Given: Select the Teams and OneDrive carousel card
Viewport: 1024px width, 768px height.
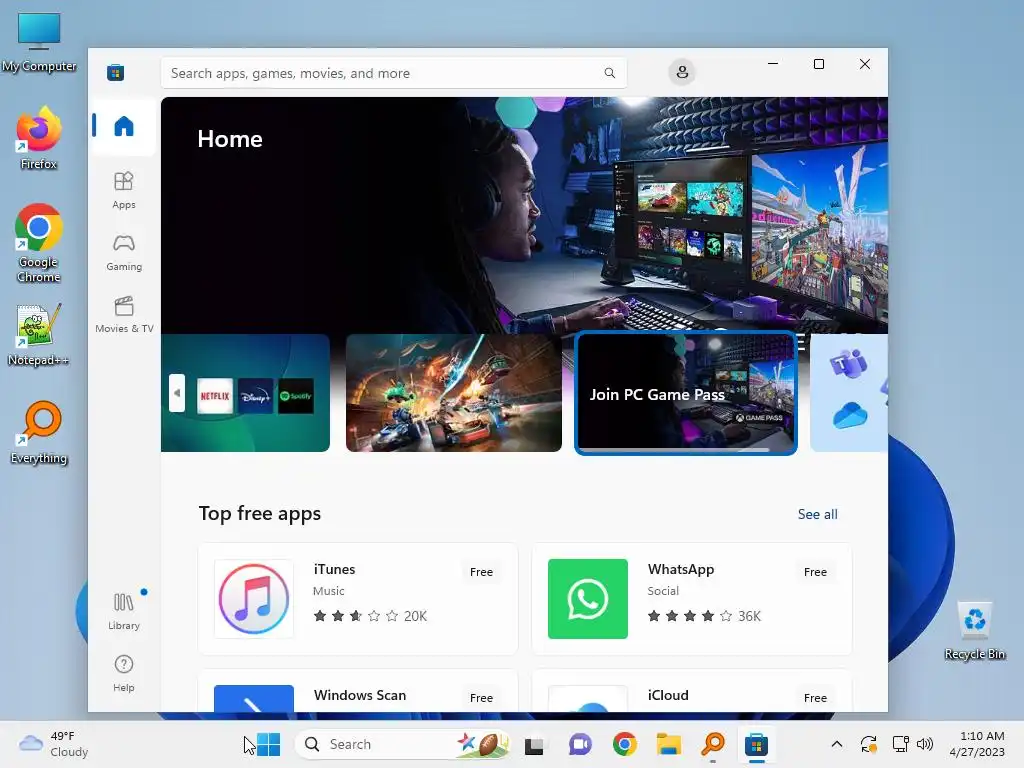Looking at the screenshot, I should click(x=849, y=393).
